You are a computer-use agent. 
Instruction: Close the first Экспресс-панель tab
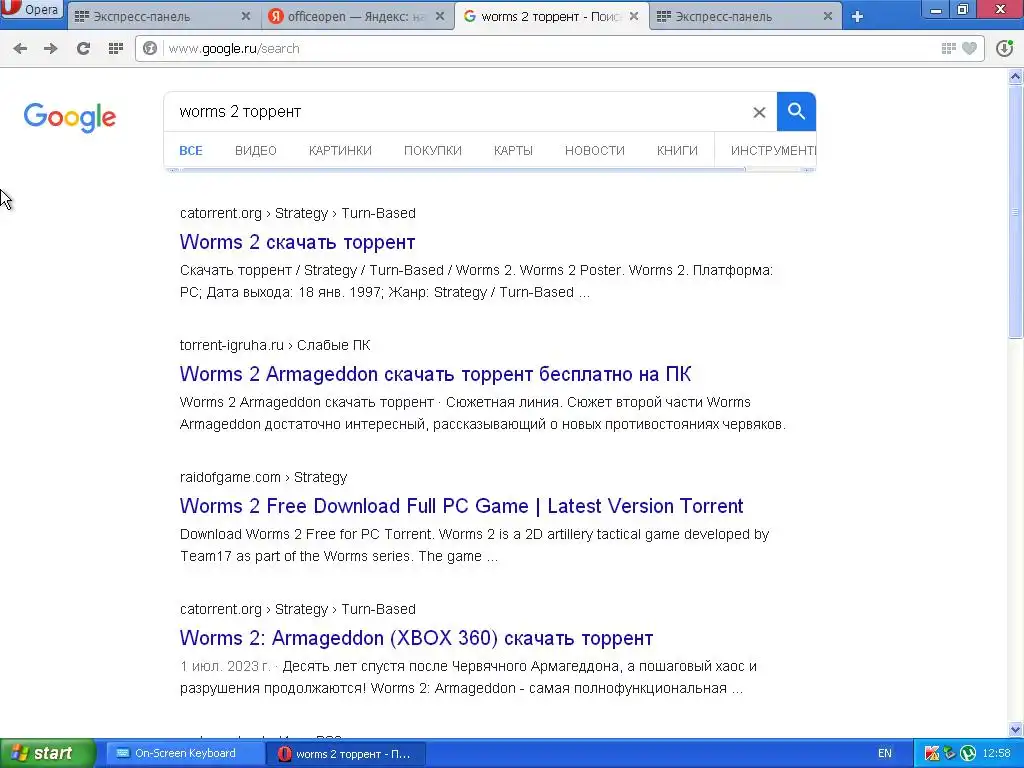click(246, 16)
